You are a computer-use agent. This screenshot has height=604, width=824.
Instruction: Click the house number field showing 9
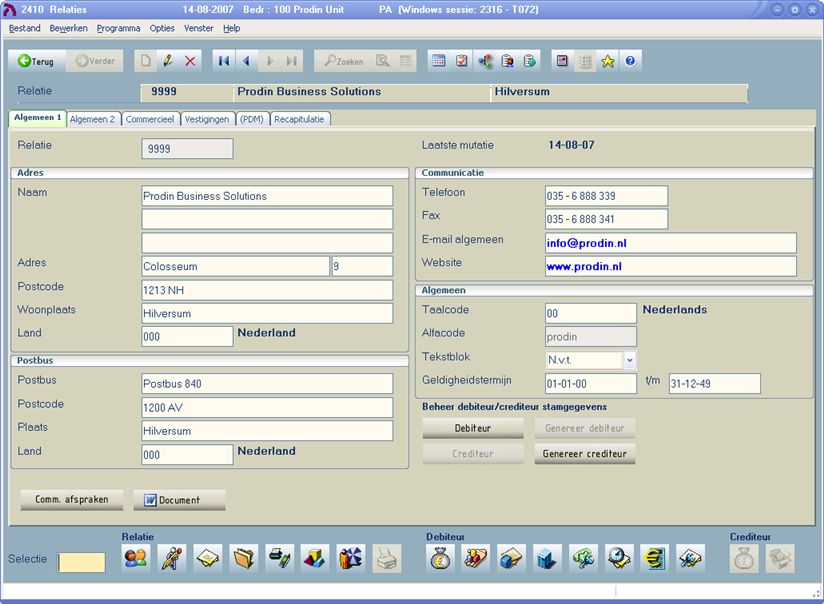[362, 267]
